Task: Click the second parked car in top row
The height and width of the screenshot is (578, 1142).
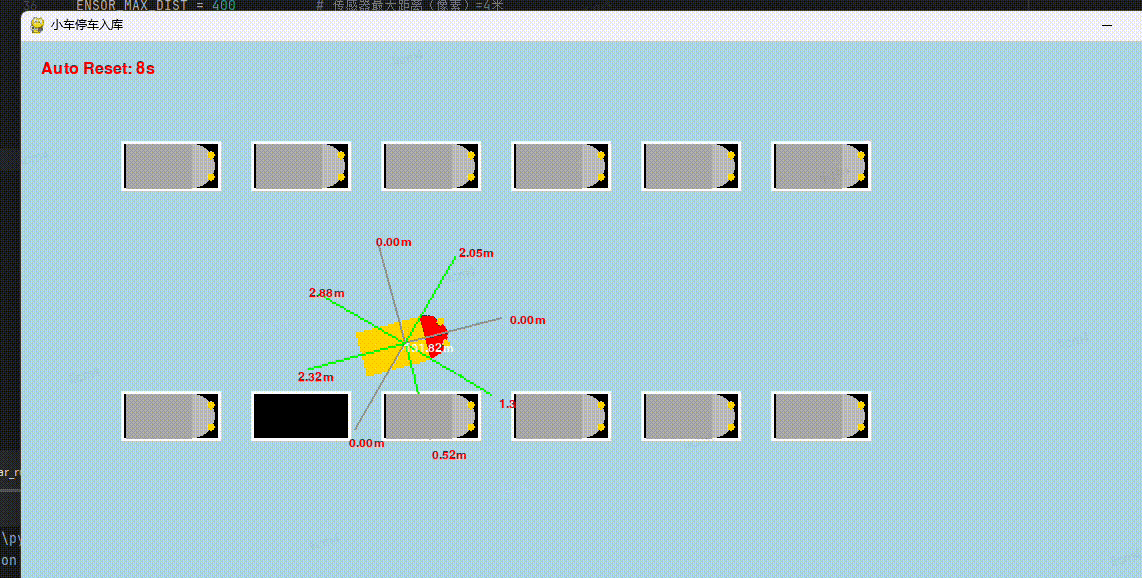Action: tap(302, 166)
